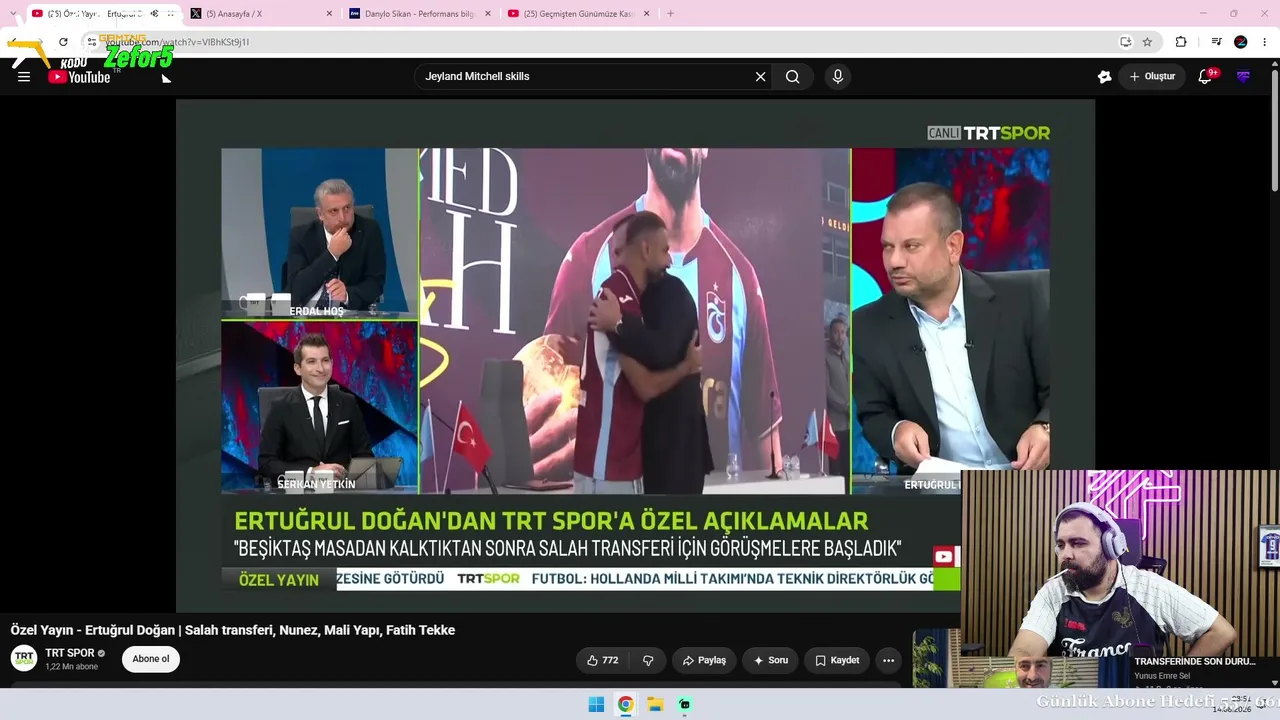Submit search with the magnifier button
This screenshot has height=720, width=1280.
(x=793, y=77)
